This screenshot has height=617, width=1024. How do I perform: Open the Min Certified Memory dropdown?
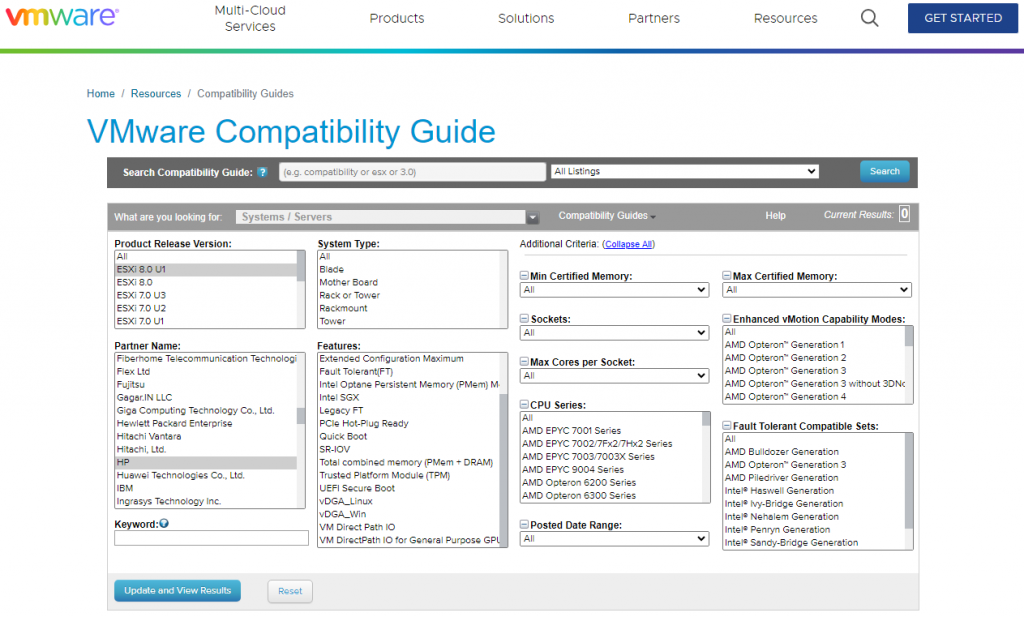615,290
